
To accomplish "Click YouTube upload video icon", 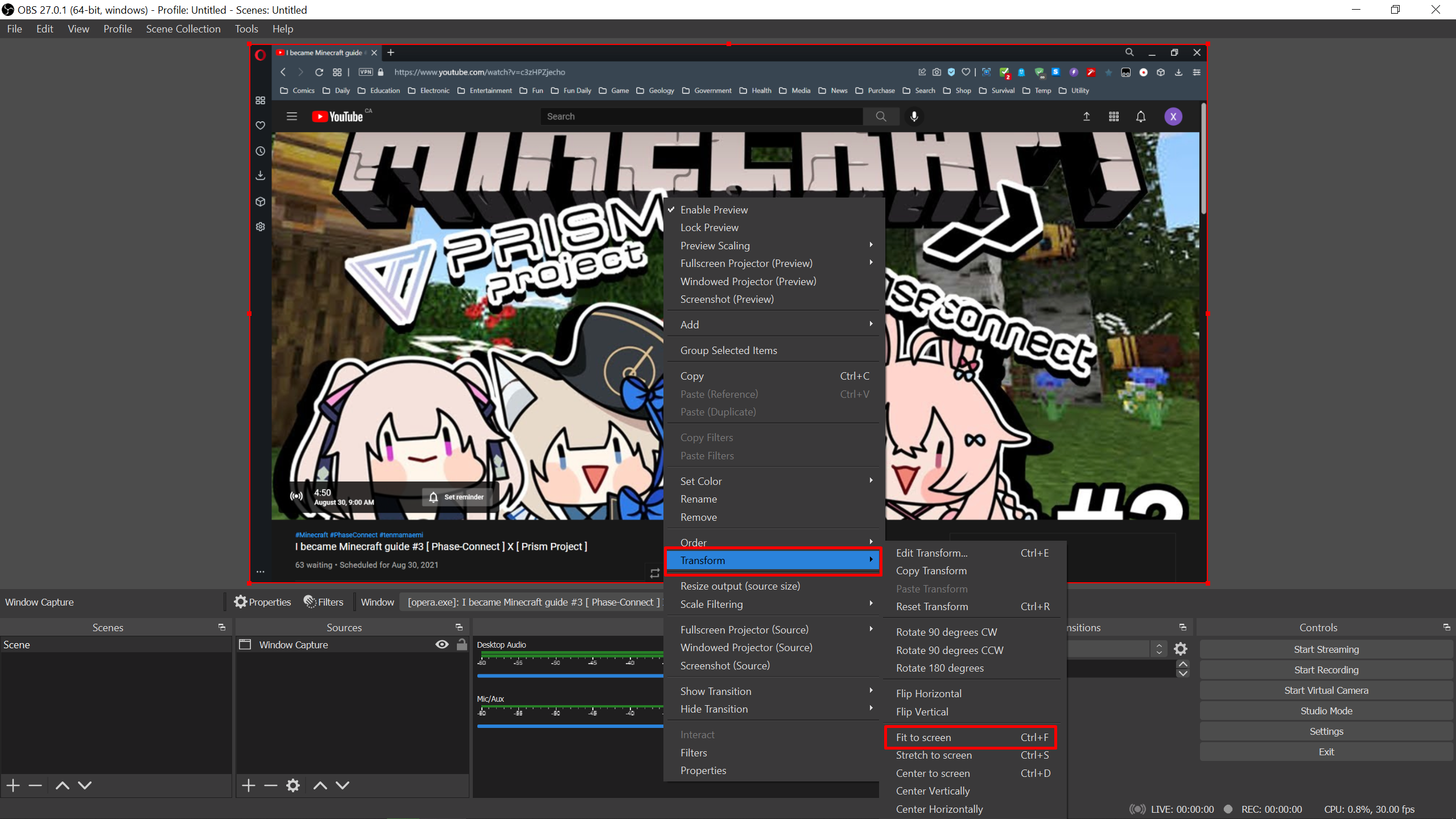I will [1086, 117].
